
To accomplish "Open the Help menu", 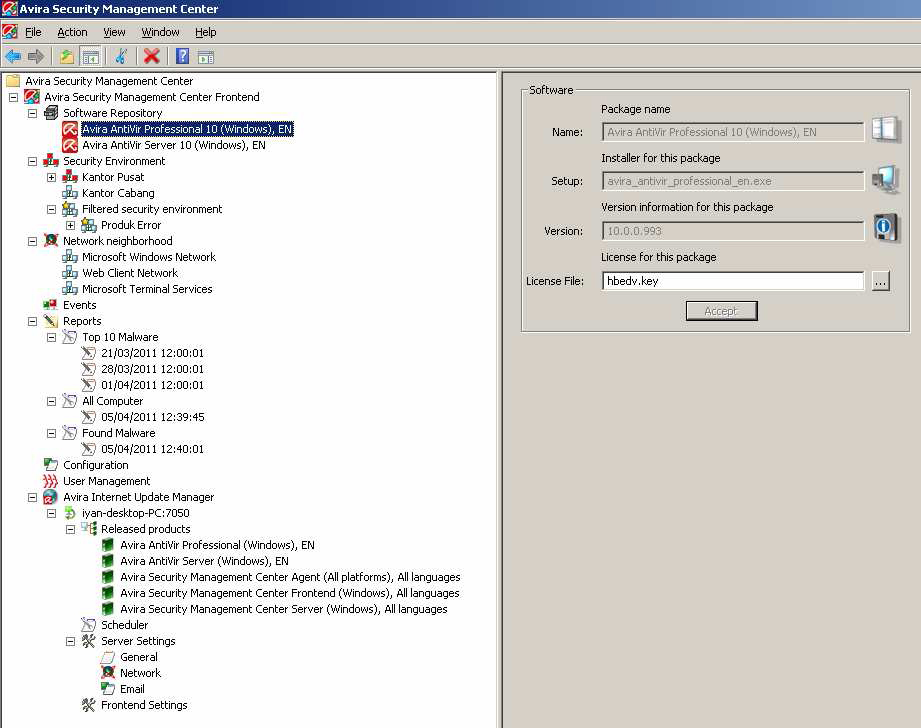I will pos(206,32).
